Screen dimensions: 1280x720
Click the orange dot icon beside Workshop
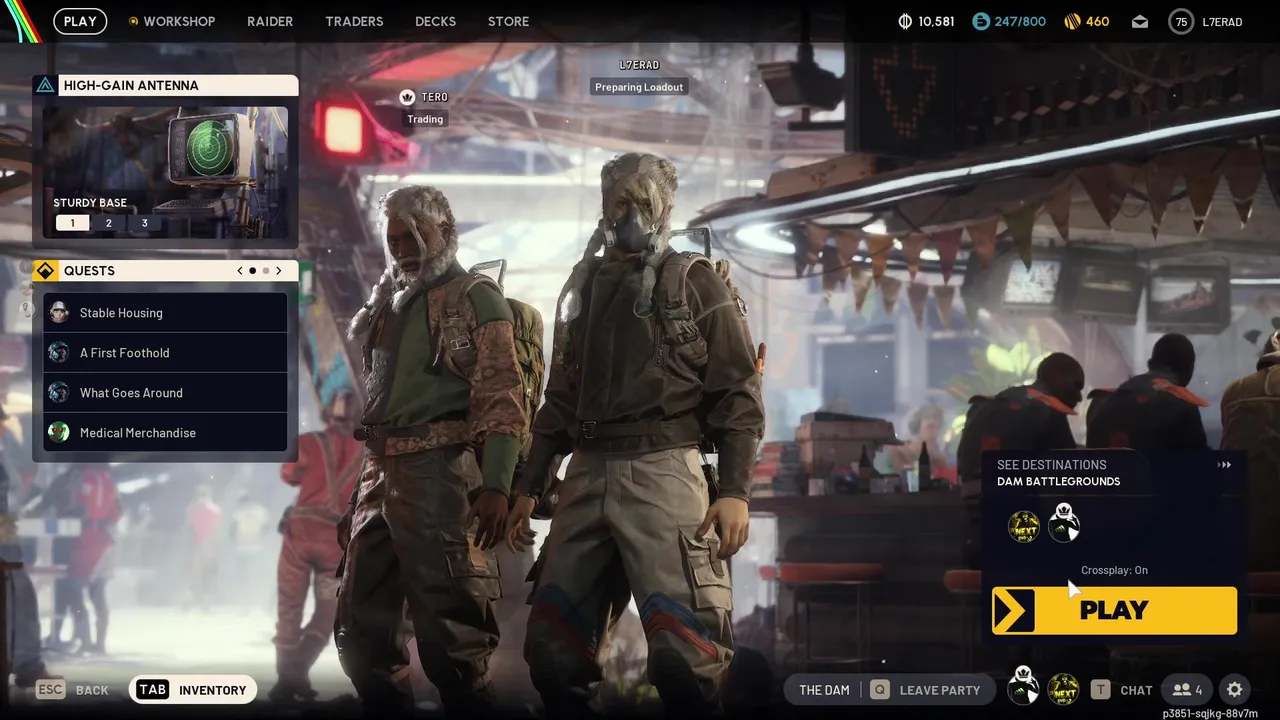(133, 21)
